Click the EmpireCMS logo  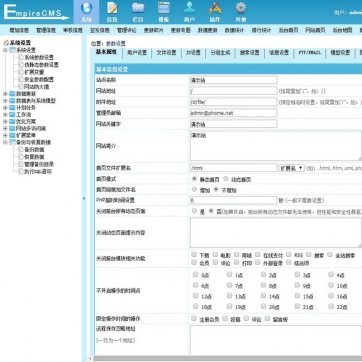pos(35,12)
